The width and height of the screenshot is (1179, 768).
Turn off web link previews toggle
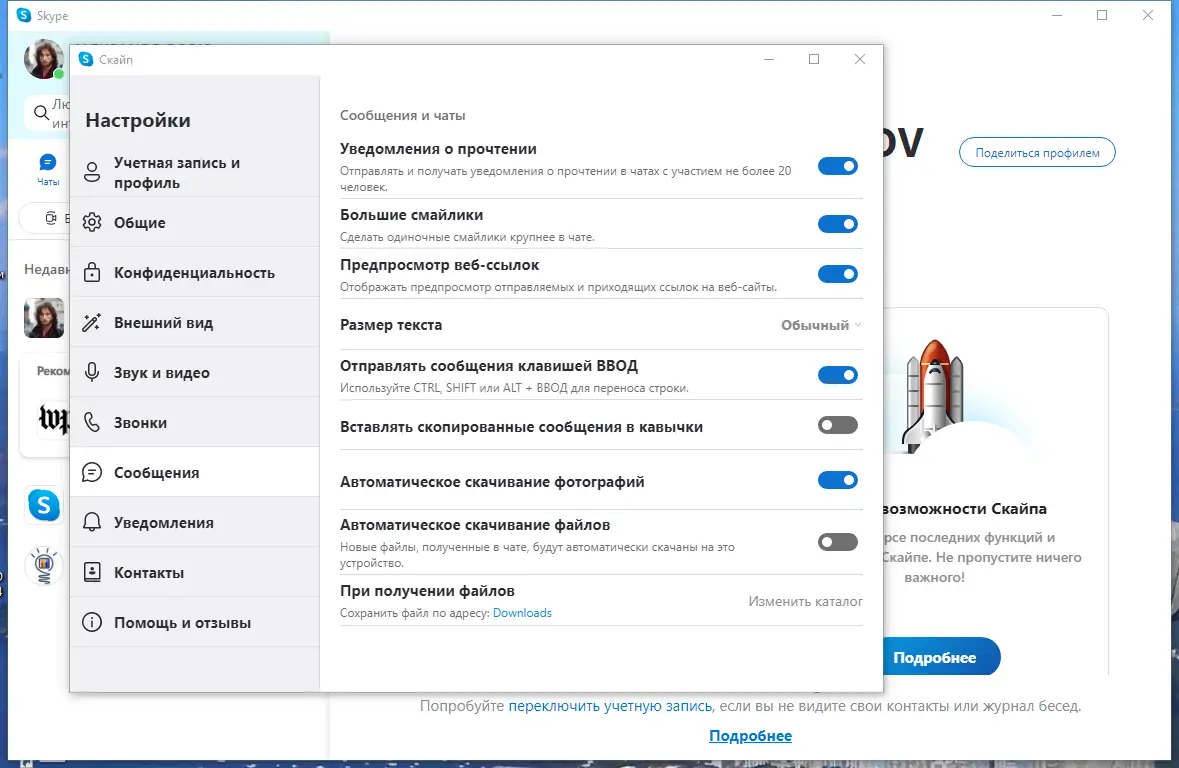coord(838,274)
